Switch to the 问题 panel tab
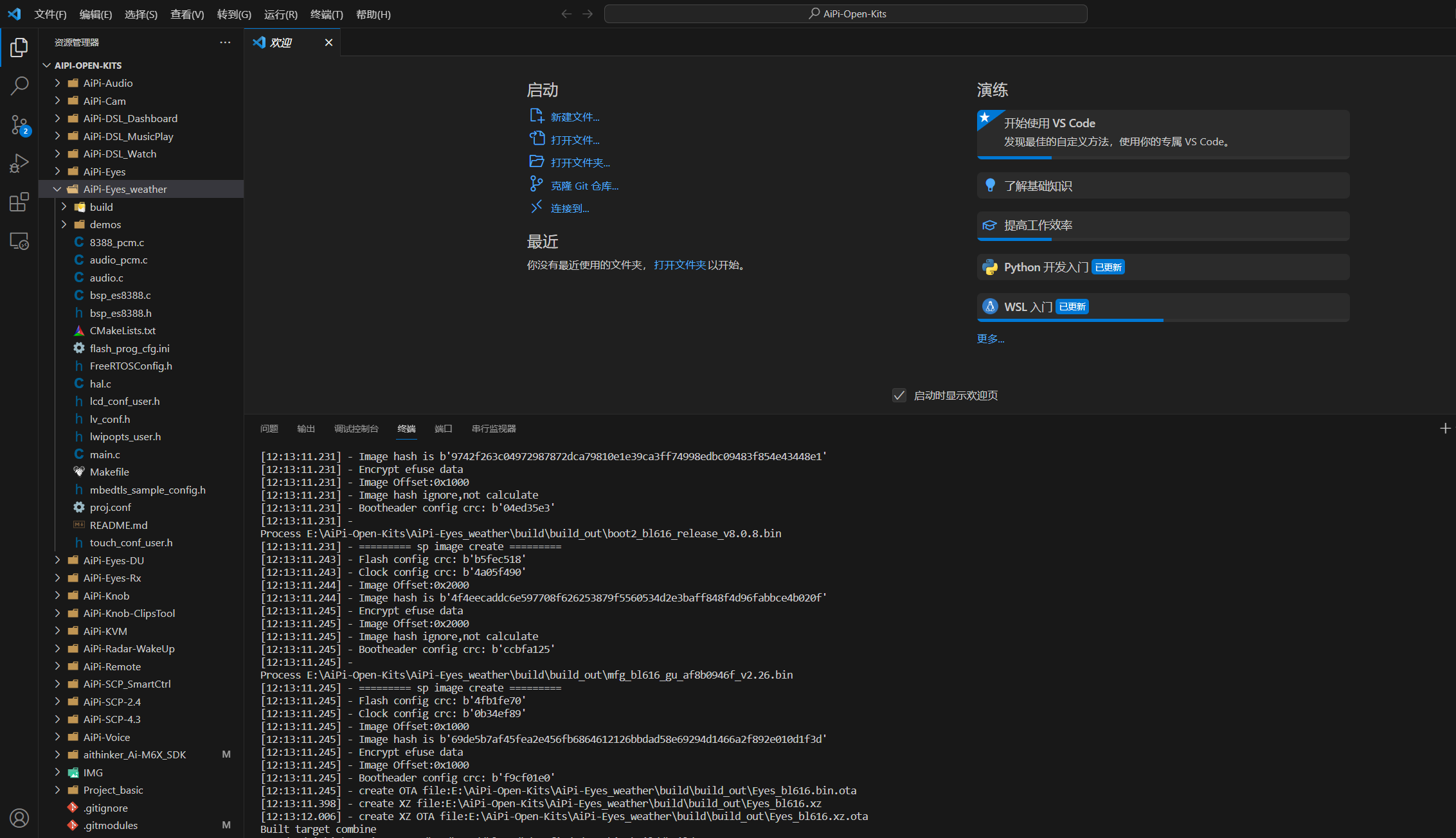1456x838 pixels. coord(269,429)
